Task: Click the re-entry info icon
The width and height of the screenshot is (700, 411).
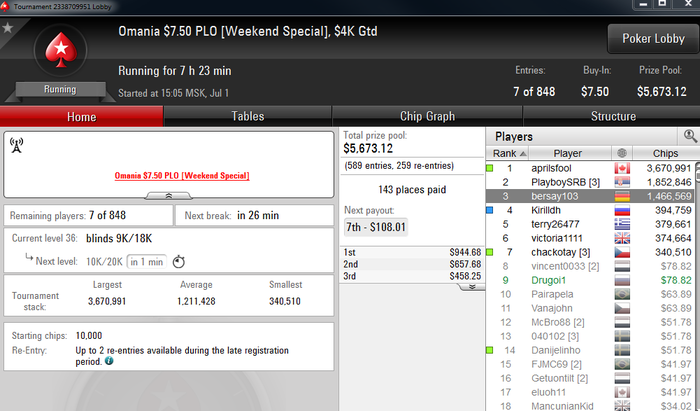Action: point(109,361)
